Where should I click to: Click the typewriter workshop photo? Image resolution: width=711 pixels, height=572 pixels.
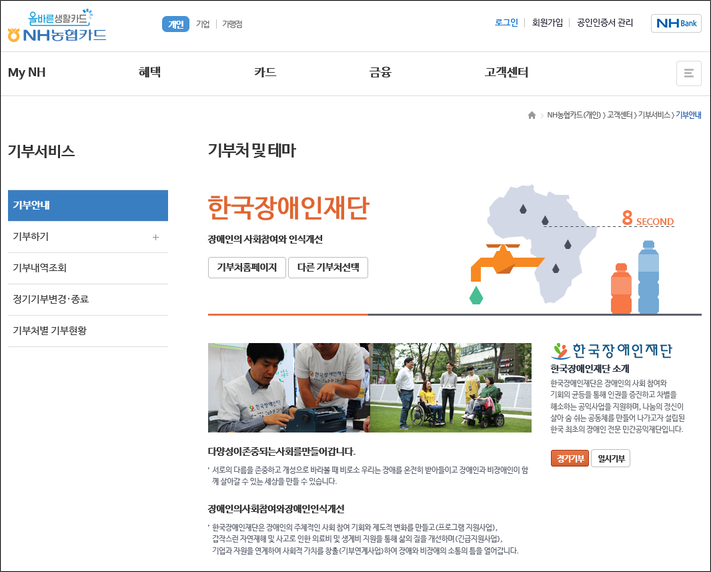coord(289,388)
